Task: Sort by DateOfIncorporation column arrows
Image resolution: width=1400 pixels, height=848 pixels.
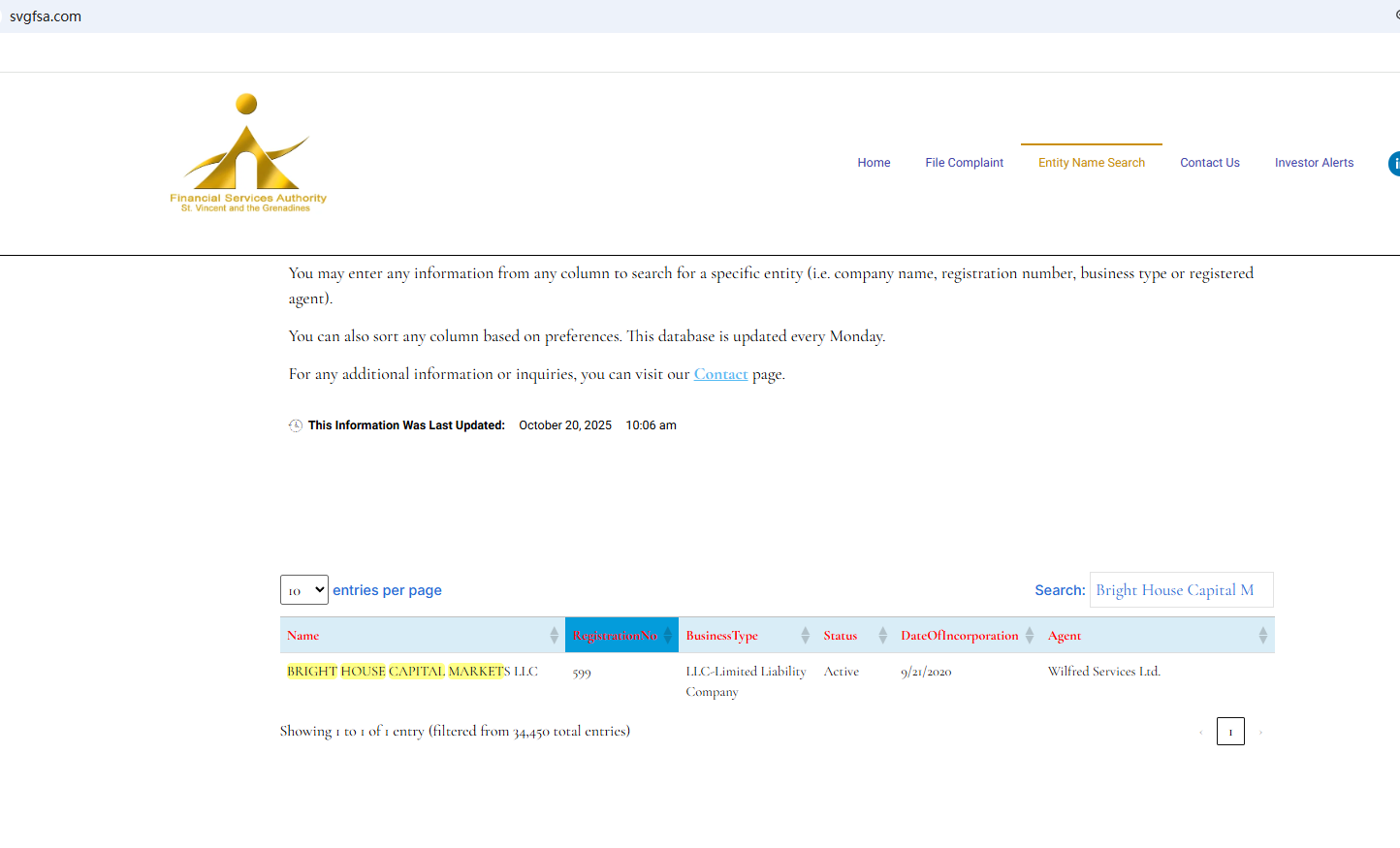Action: 1030,636
